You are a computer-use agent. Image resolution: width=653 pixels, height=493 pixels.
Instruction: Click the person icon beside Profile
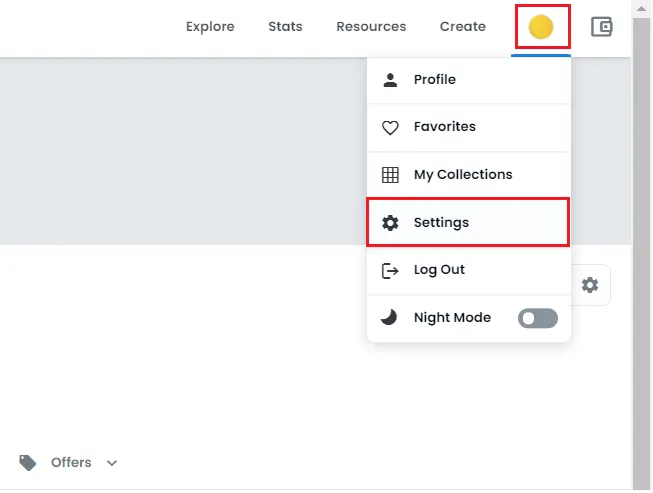pyautogui.click(x=390, y=80)
